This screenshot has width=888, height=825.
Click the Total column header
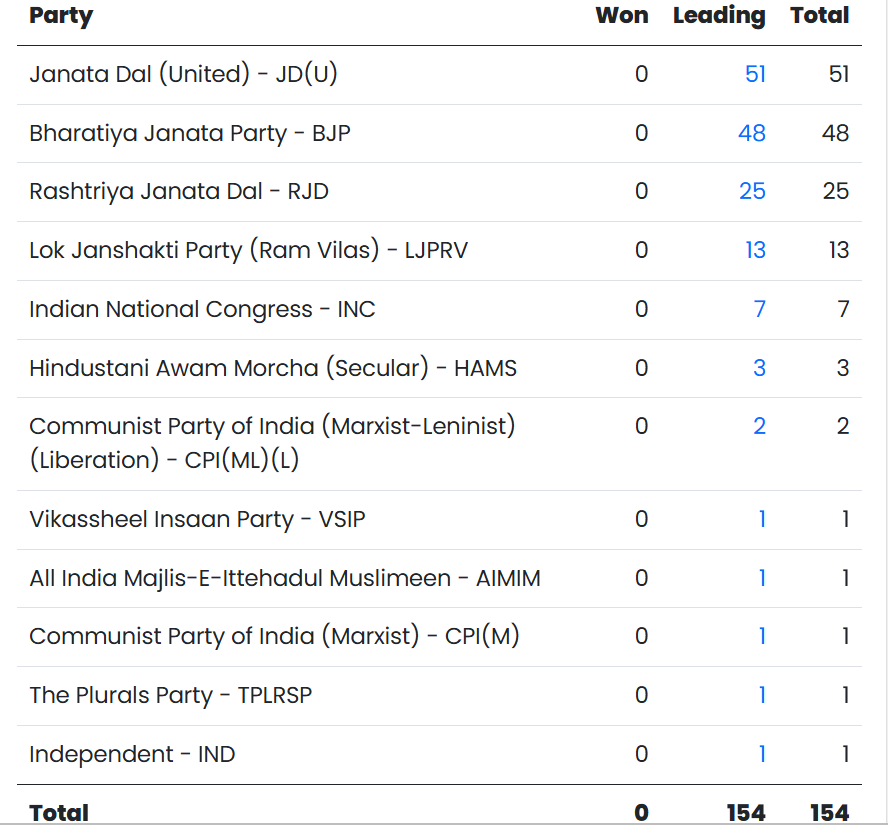(819, 16)
